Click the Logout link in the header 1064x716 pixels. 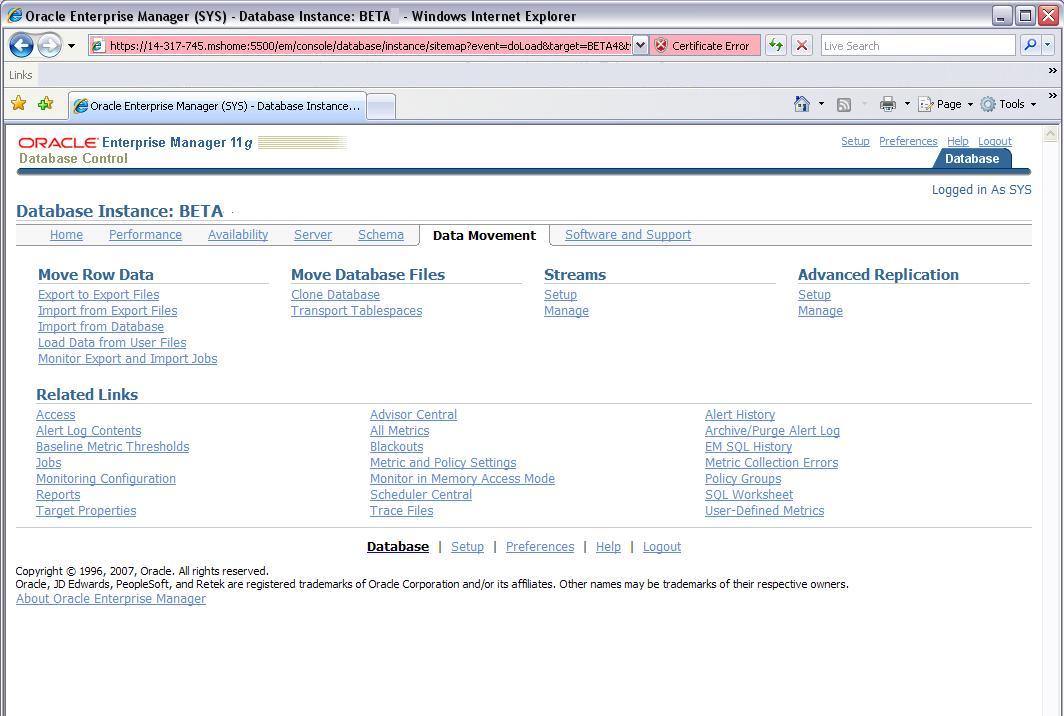click(995, 141)
